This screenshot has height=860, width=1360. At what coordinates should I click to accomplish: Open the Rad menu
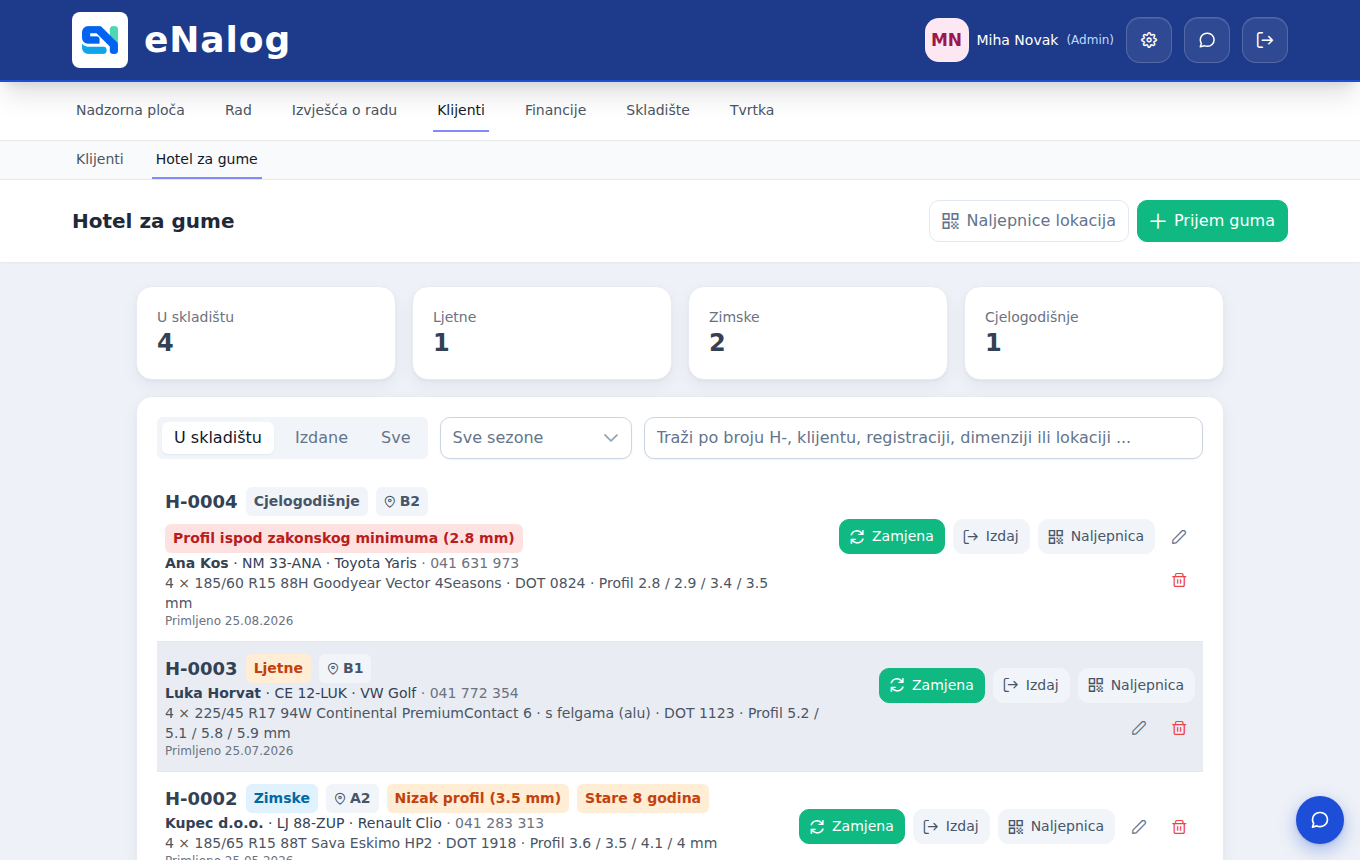pyautogui.click(x=238, y=110)
